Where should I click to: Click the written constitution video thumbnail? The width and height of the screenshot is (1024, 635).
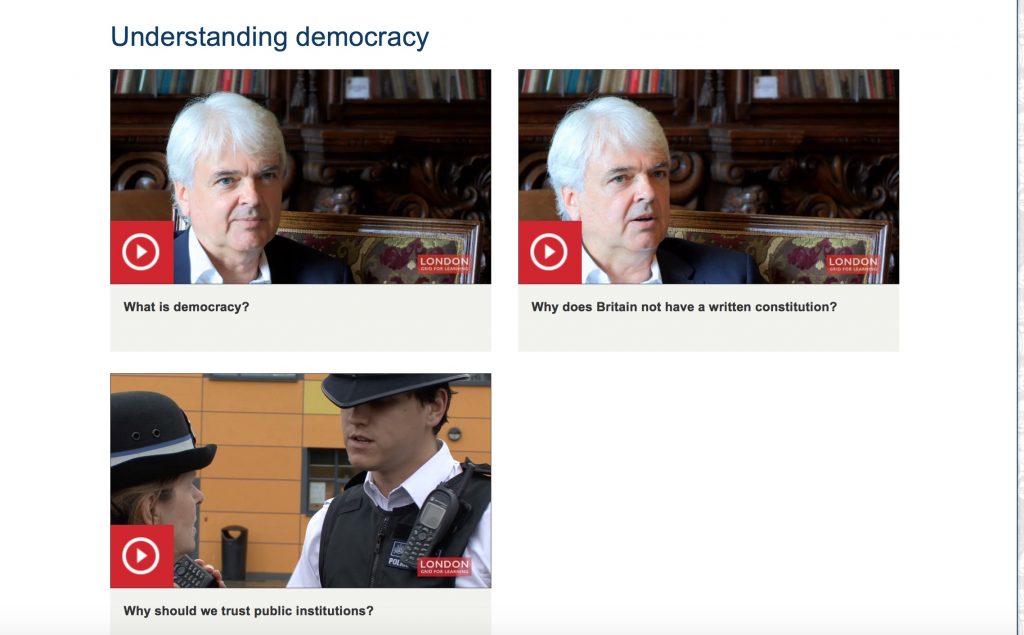point(709,176)
